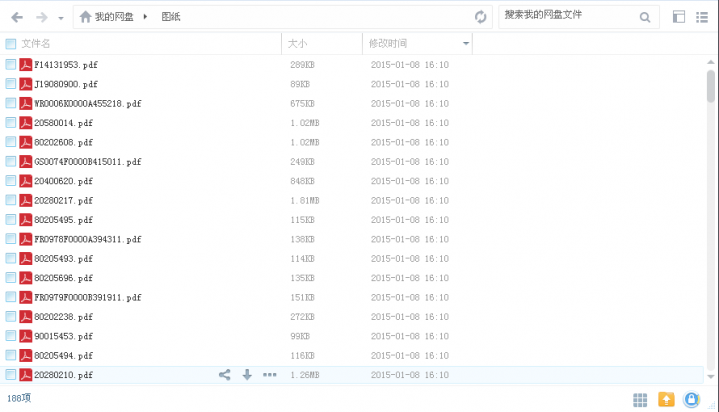Viewport: 719px width, 412px height.
Task: Toggle the preview pane layout icon
Action: (x=679, y=17)
